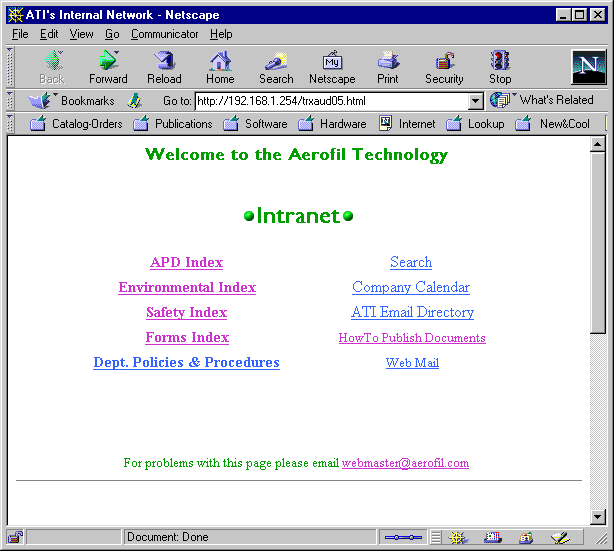Open the Communicator menu
The width and height of the screenshot is (614, 551).
(164, 34)
